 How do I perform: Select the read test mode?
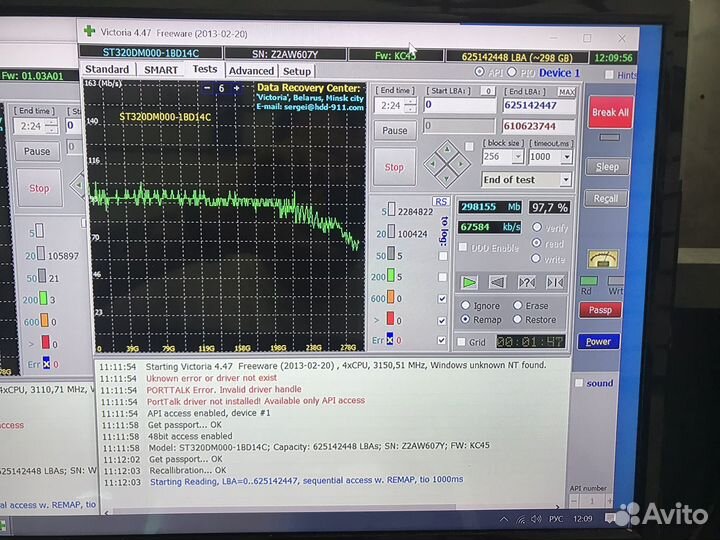536,243
